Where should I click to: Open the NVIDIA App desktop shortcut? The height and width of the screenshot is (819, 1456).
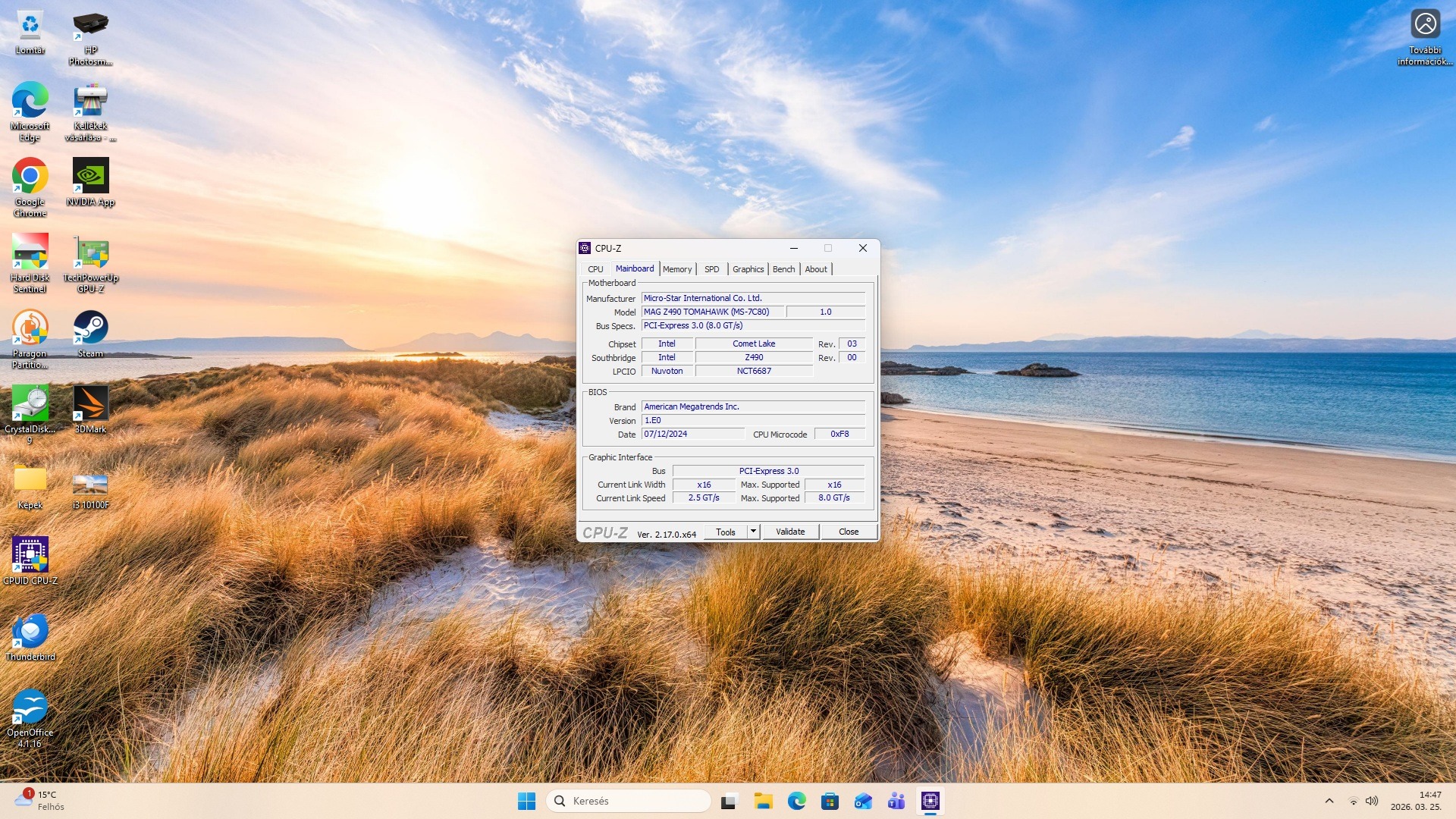pos(90,177)
